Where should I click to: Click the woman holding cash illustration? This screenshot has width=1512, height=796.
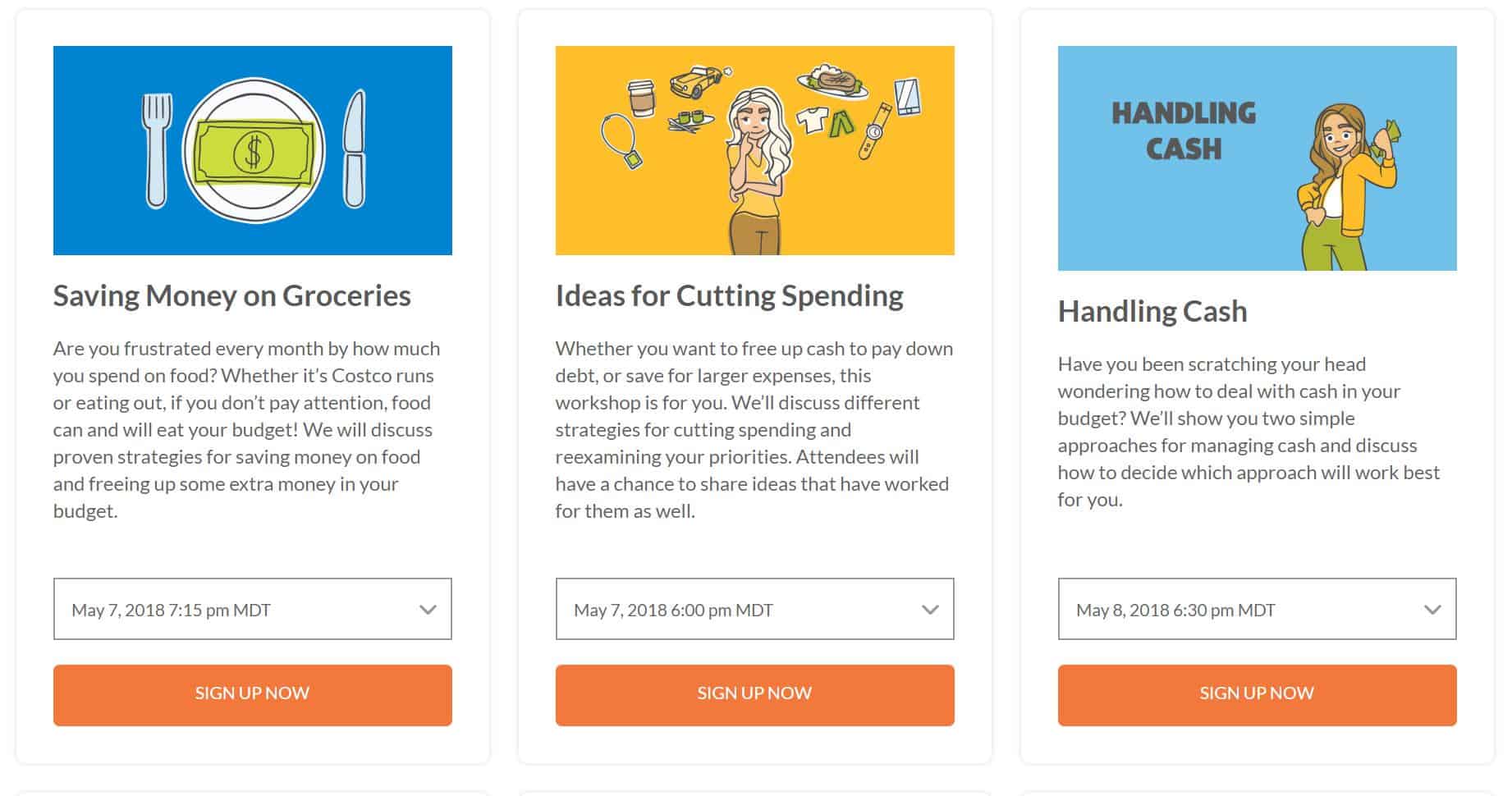coord(1346,187)
